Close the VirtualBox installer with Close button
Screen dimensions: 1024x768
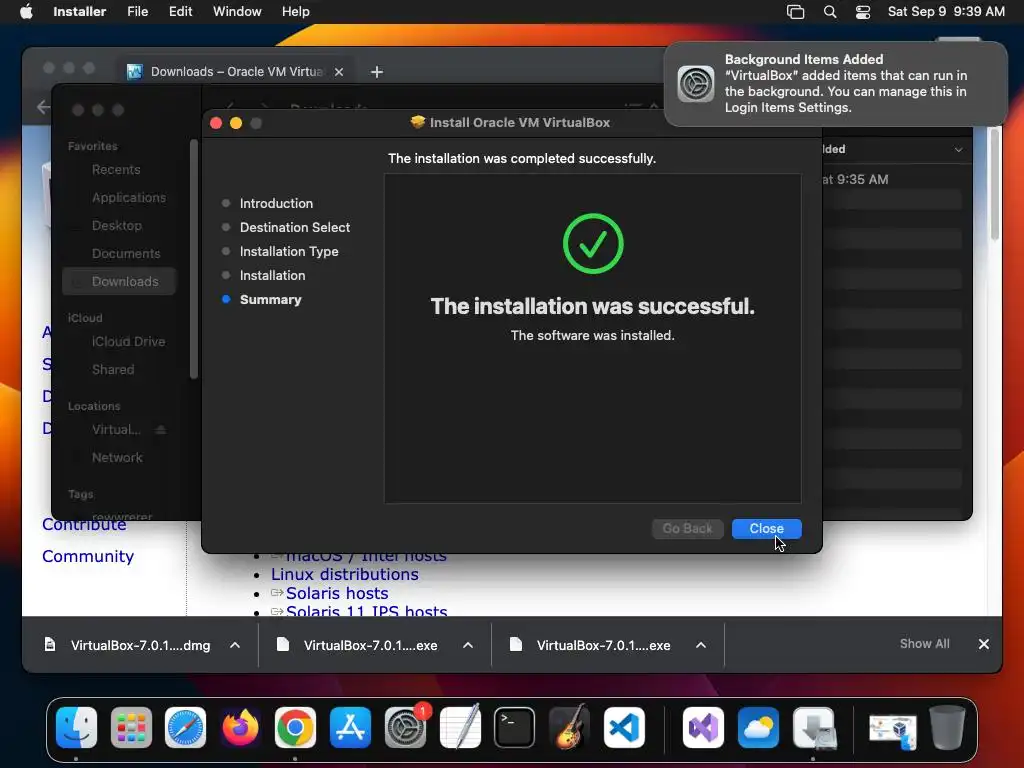click(766, 528)
